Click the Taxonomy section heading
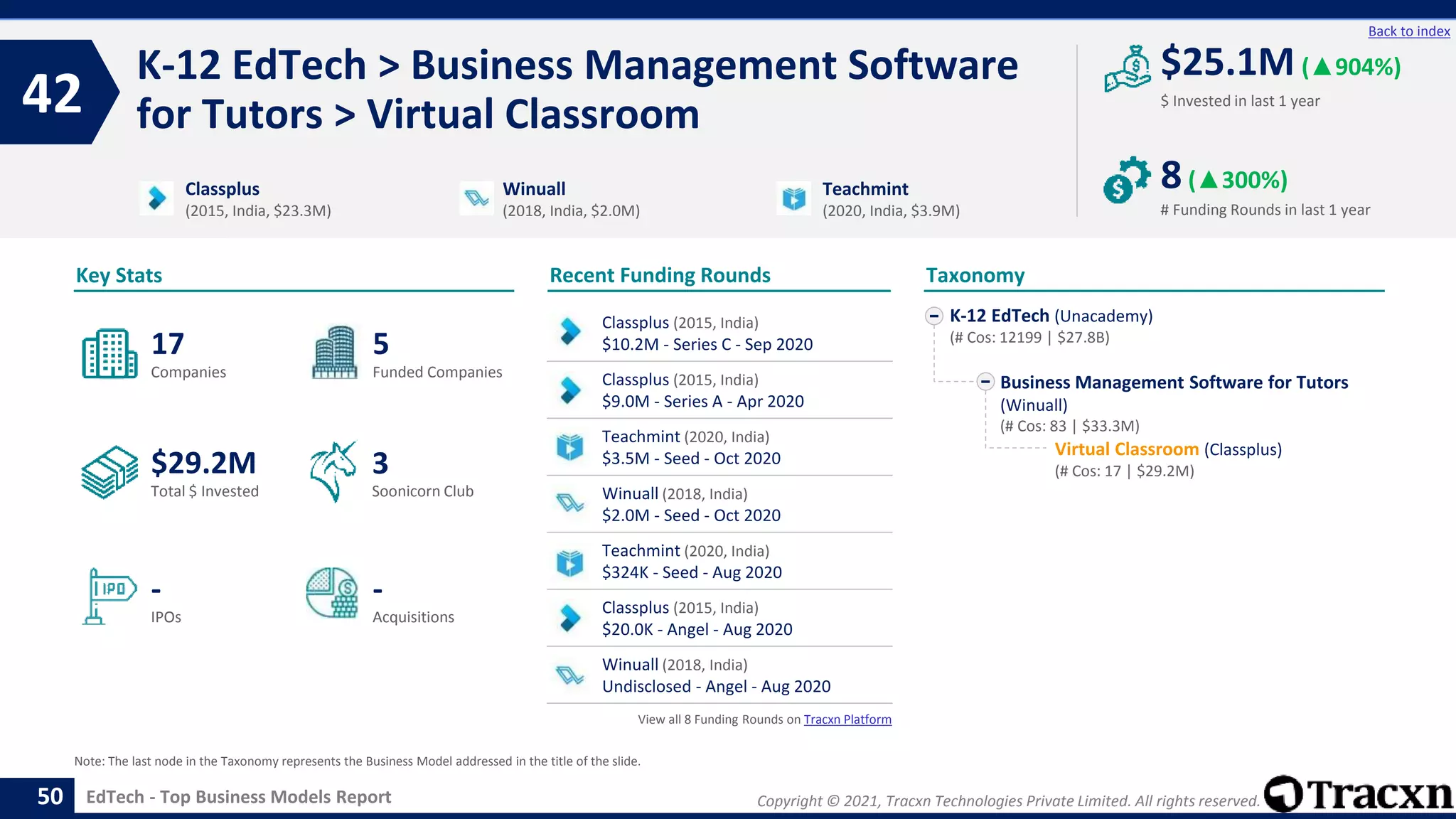Image resolution: width=1456 pixels, height=819 pixels. coord(975,275)
